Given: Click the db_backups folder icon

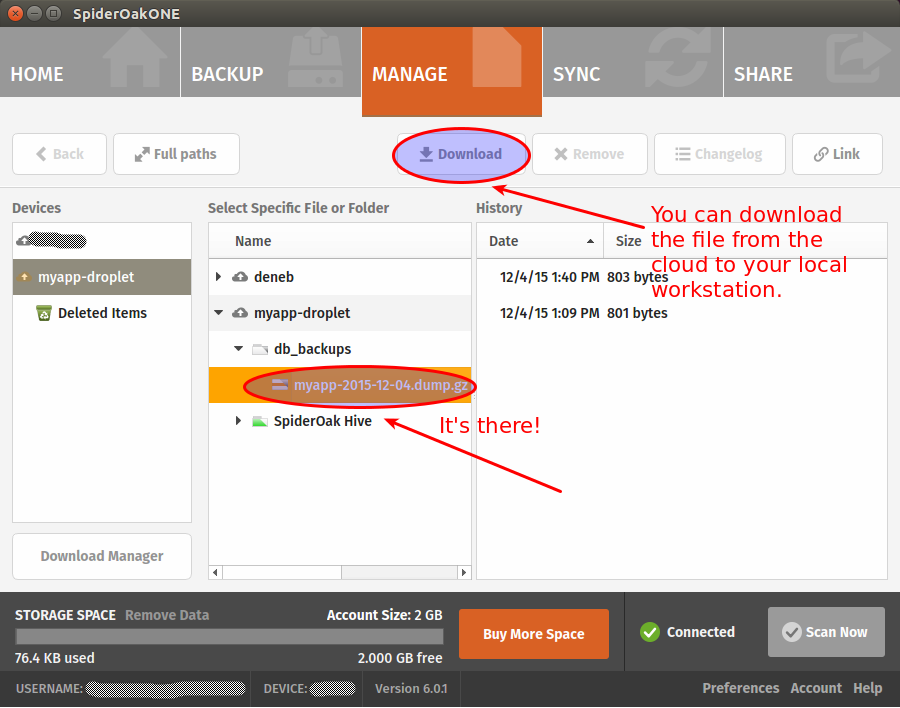Looking at the screenshot, I should (x=260, y=349).
